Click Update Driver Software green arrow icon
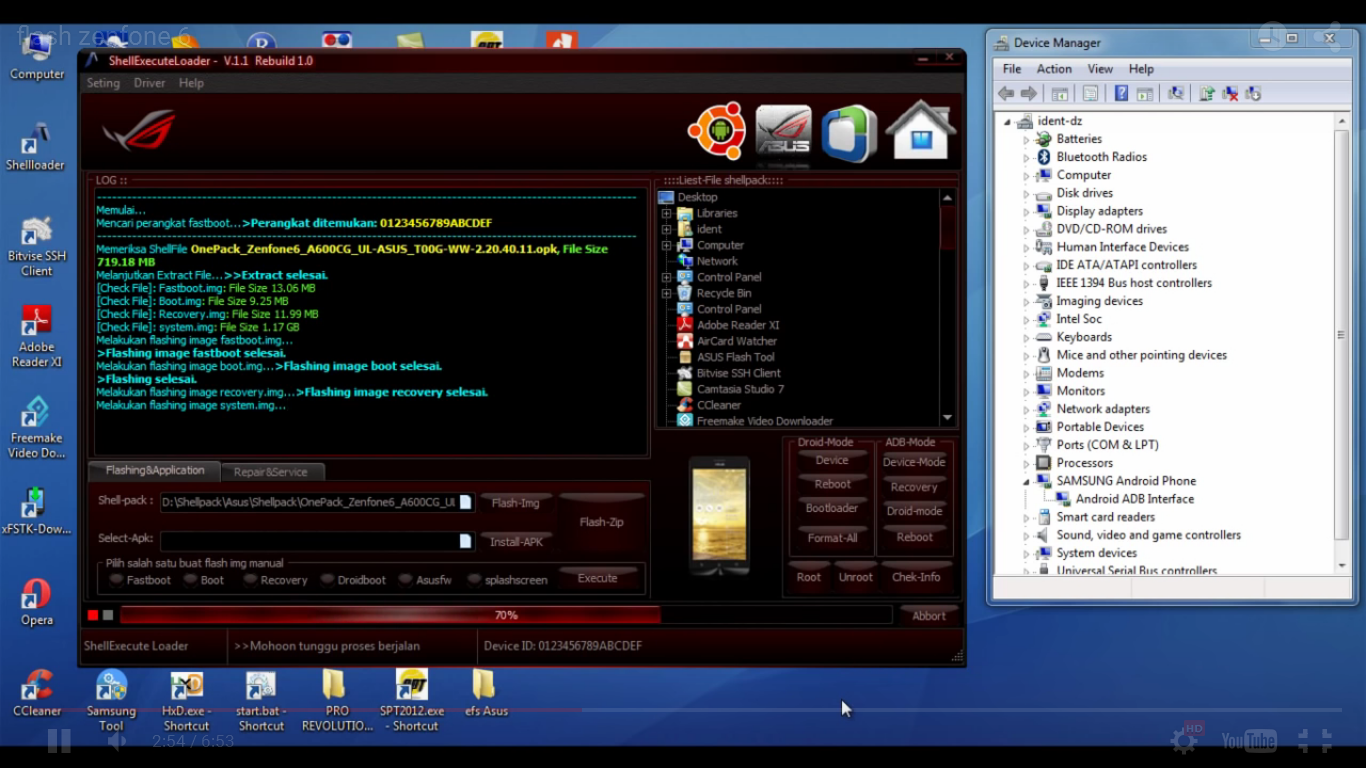 [x=1207, y=94]
